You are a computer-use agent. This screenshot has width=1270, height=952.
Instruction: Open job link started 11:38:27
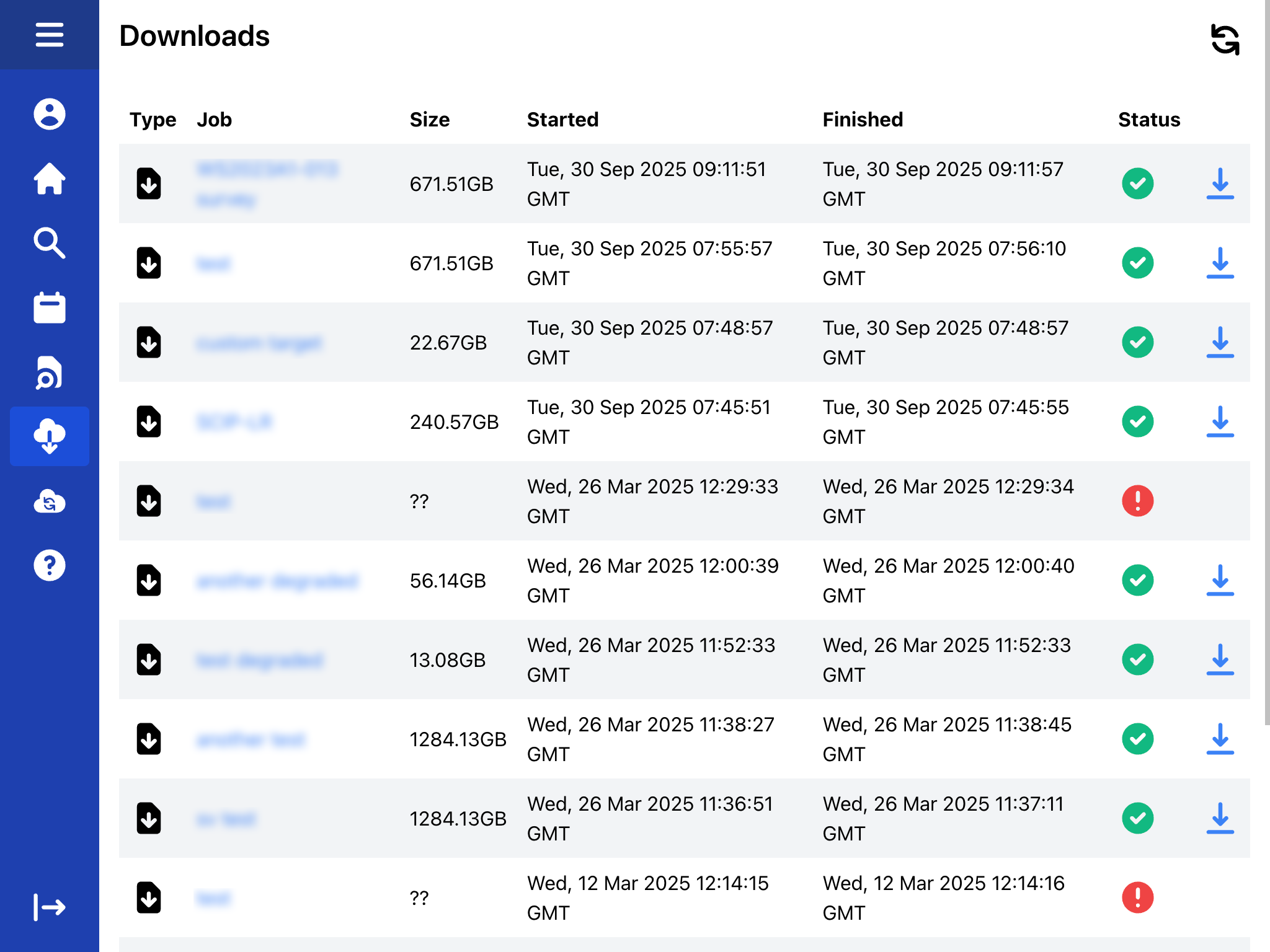coord(251,739)
